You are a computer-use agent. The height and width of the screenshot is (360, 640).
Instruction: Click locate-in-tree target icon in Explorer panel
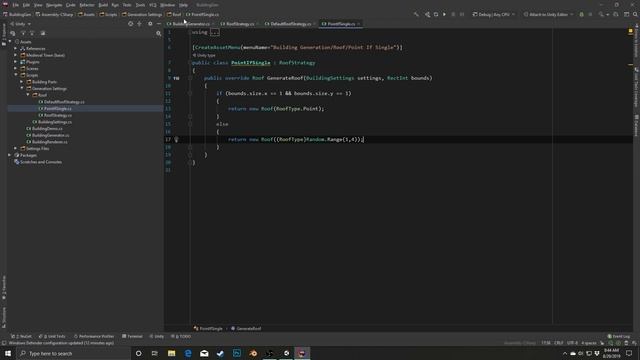[x=131, y=24]
